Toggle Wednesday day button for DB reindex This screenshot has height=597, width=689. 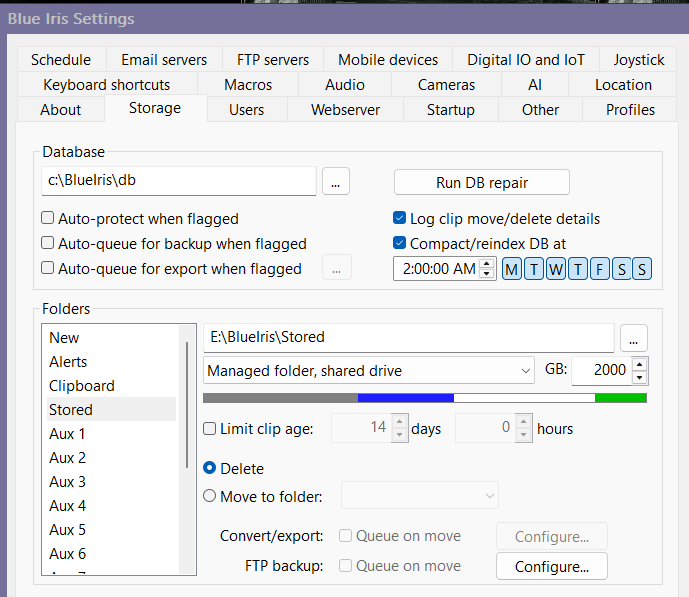click(555, 268)
